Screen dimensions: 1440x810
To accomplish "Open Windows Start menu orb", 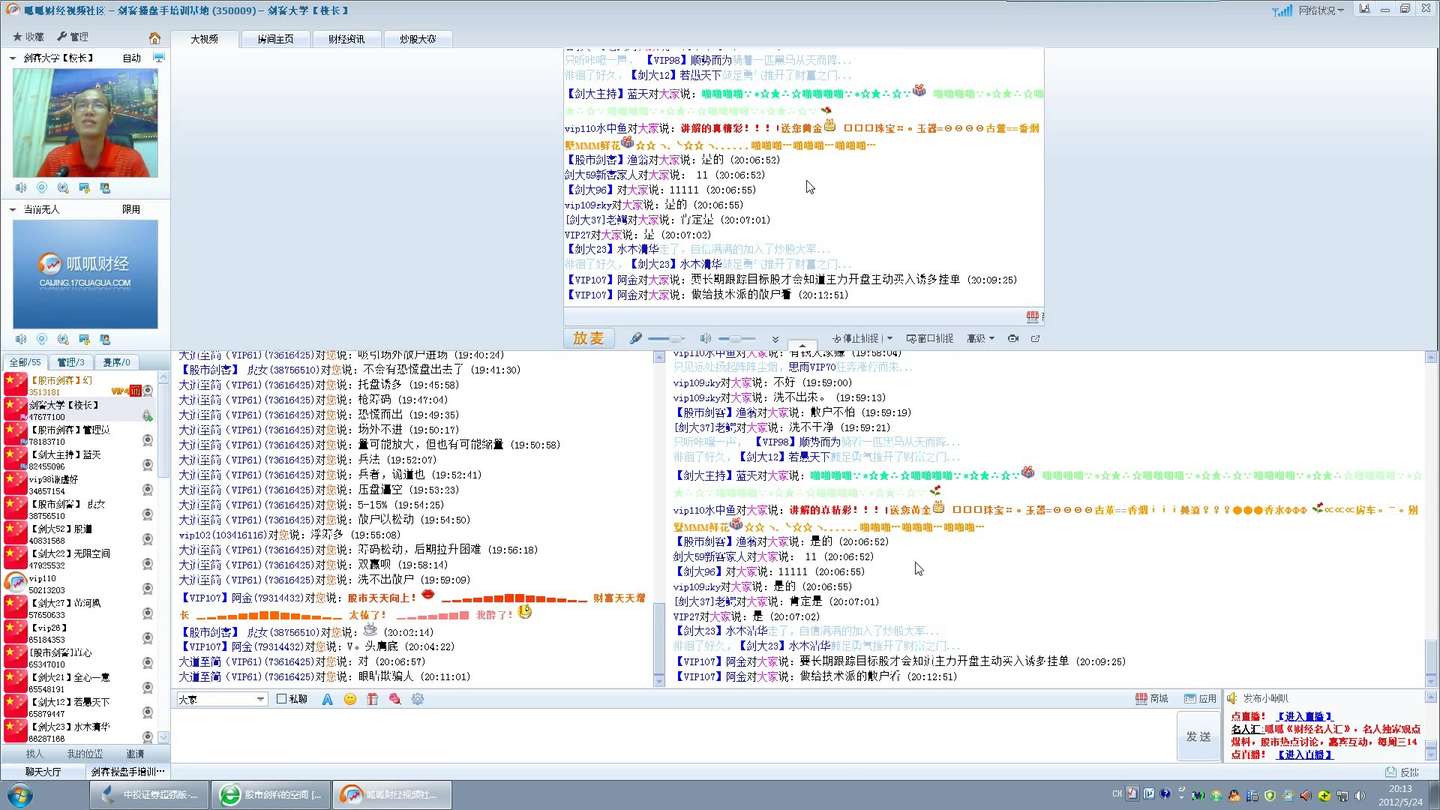I will 19,795.
